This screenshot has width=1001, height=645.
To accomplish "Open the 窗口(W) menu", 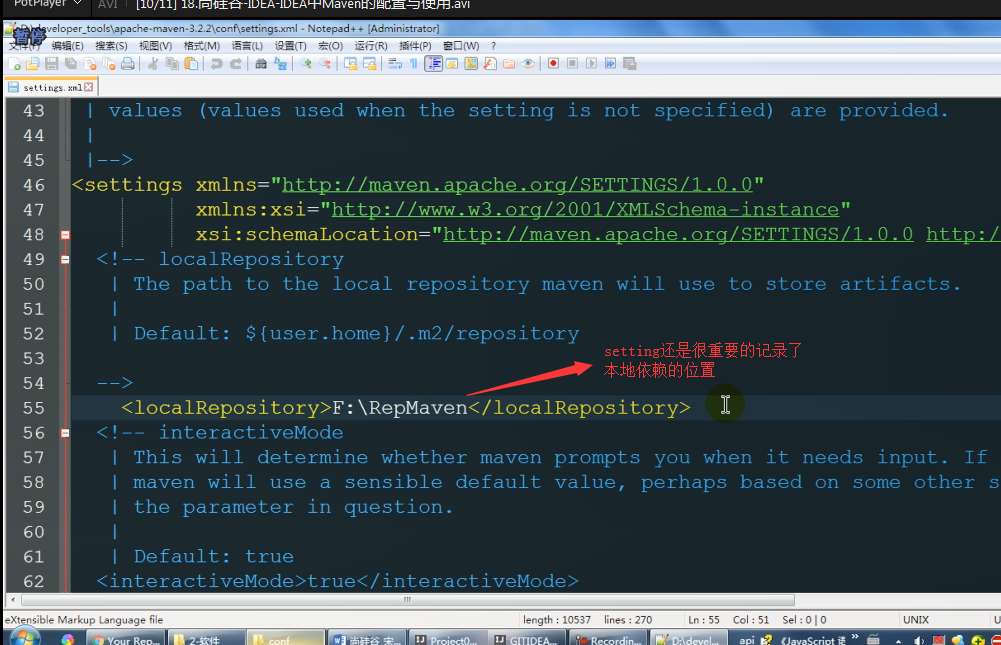I will 461,46.
